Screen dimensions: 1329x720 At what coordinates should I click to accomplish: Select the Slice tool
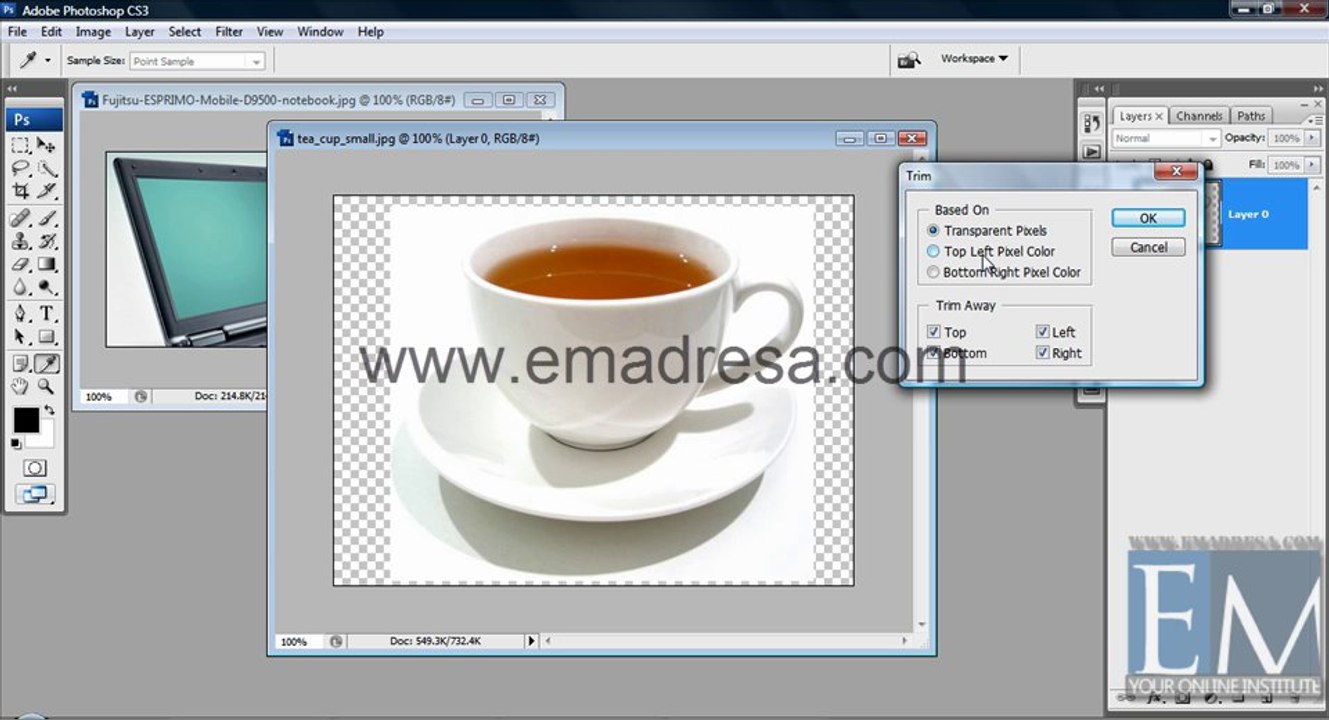click(x=47, y=190)
